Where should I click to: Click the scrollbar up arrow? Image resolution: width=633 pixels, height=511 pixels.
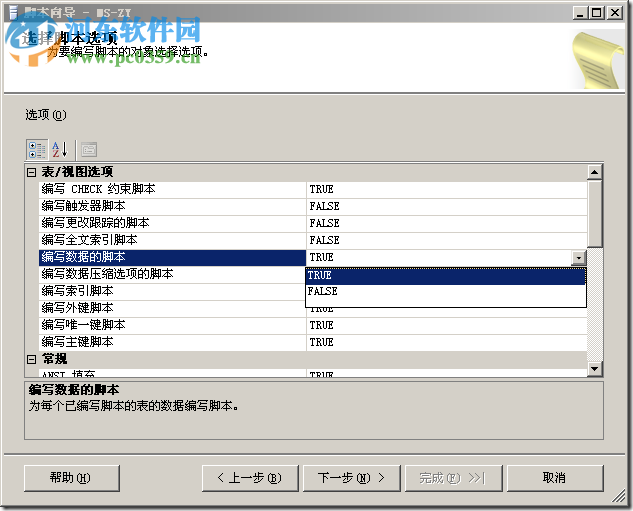595,172
